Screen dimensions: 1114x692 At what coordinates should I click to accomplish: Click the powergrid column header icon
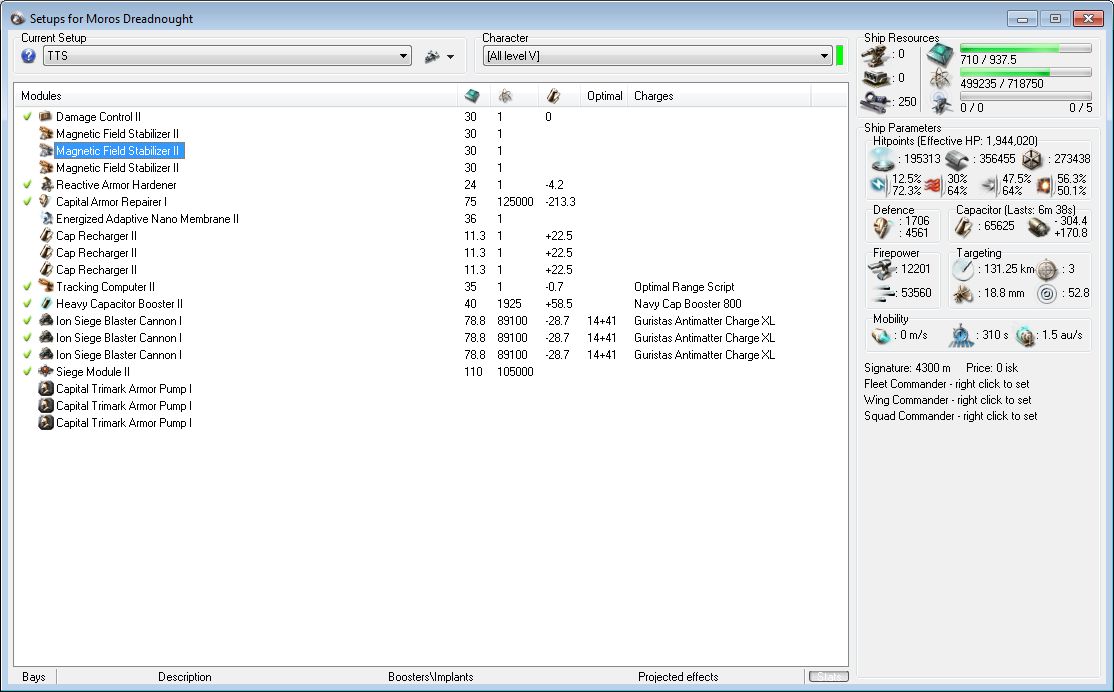[x=505, y=96]
